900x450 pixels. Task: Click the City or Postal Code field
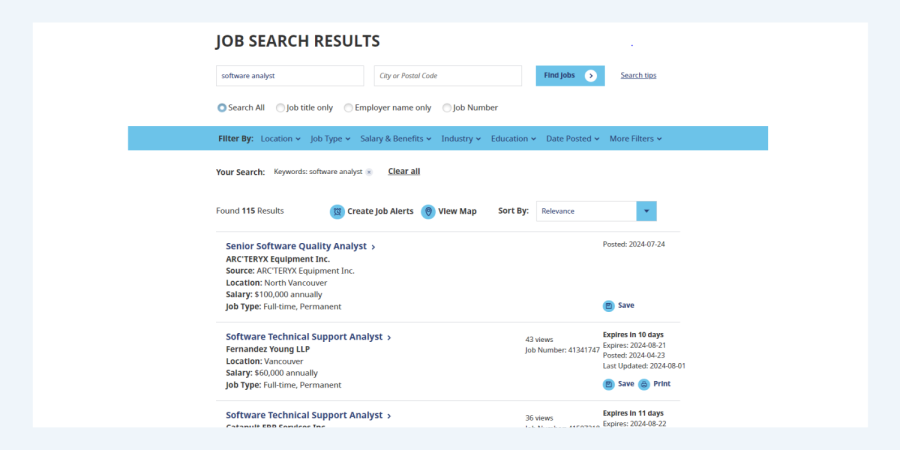(x=447, y=76)
